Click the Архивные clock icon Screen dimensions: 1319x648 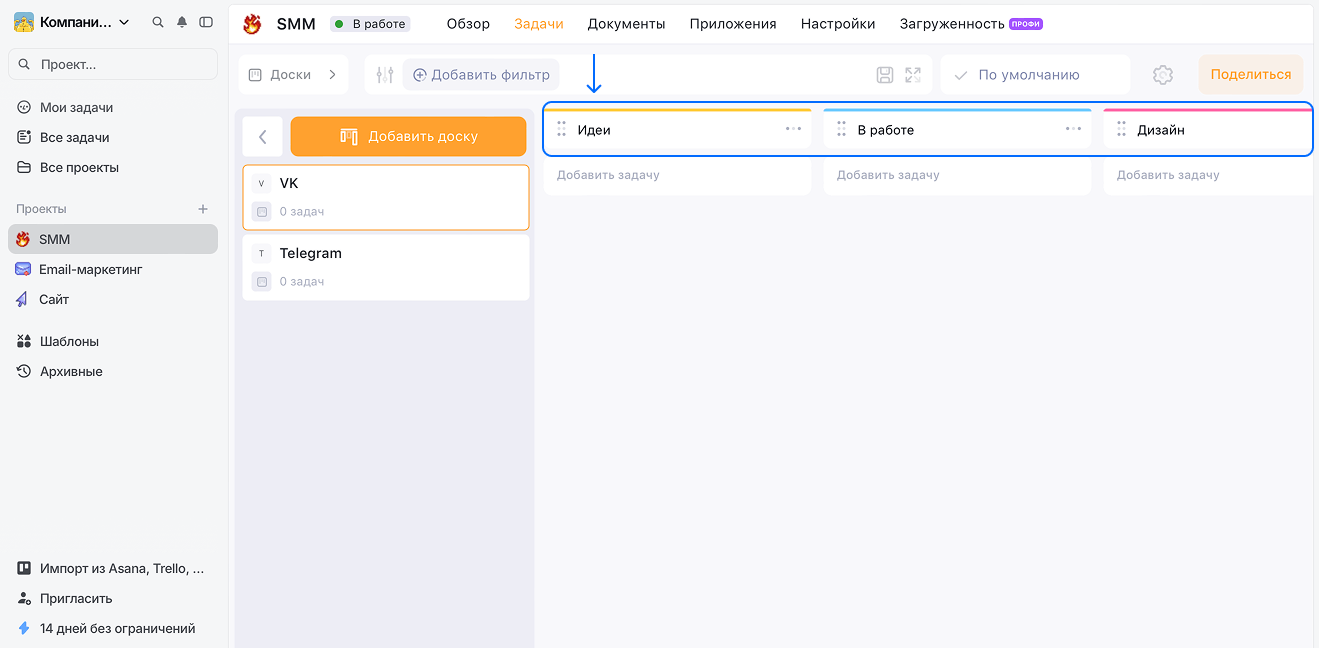[24, 371]
